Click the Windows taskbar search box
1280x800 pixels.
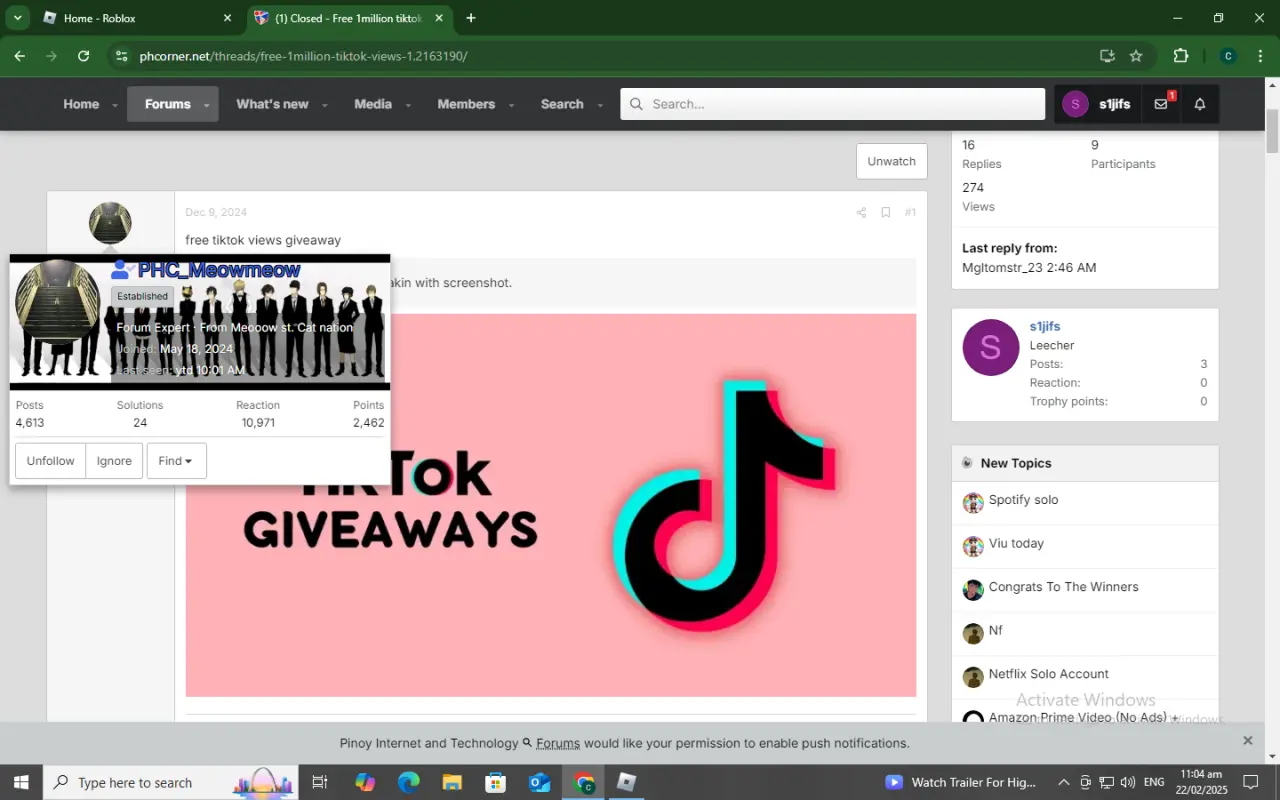tap(170, 782)
